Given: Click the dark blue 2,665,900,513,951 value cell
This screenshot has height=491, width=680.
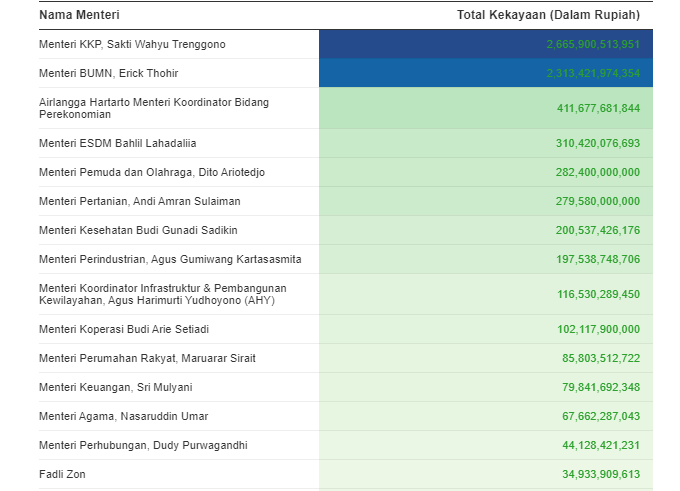Looking at the screenshot, I should [x=592, y=44].
